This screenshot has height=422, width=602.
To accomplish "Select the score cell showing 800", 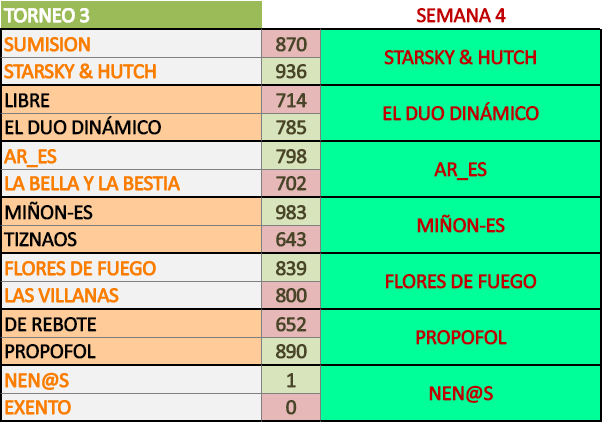I will pyautogui.click(x=290, y=296).
